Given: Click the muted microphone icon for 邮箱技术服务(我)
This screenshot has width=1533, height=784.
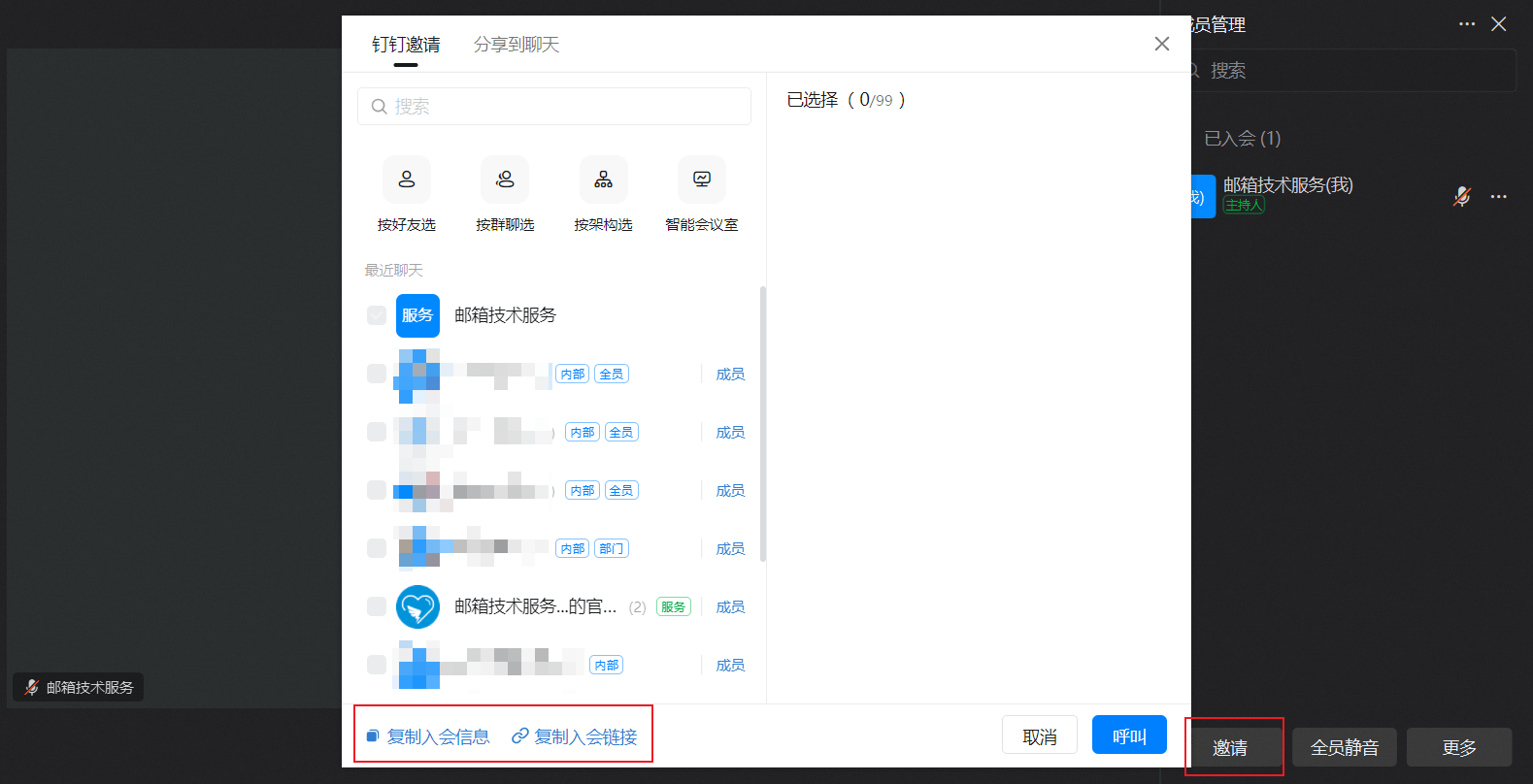Looking at the screenshot, I should point(1461,196).
